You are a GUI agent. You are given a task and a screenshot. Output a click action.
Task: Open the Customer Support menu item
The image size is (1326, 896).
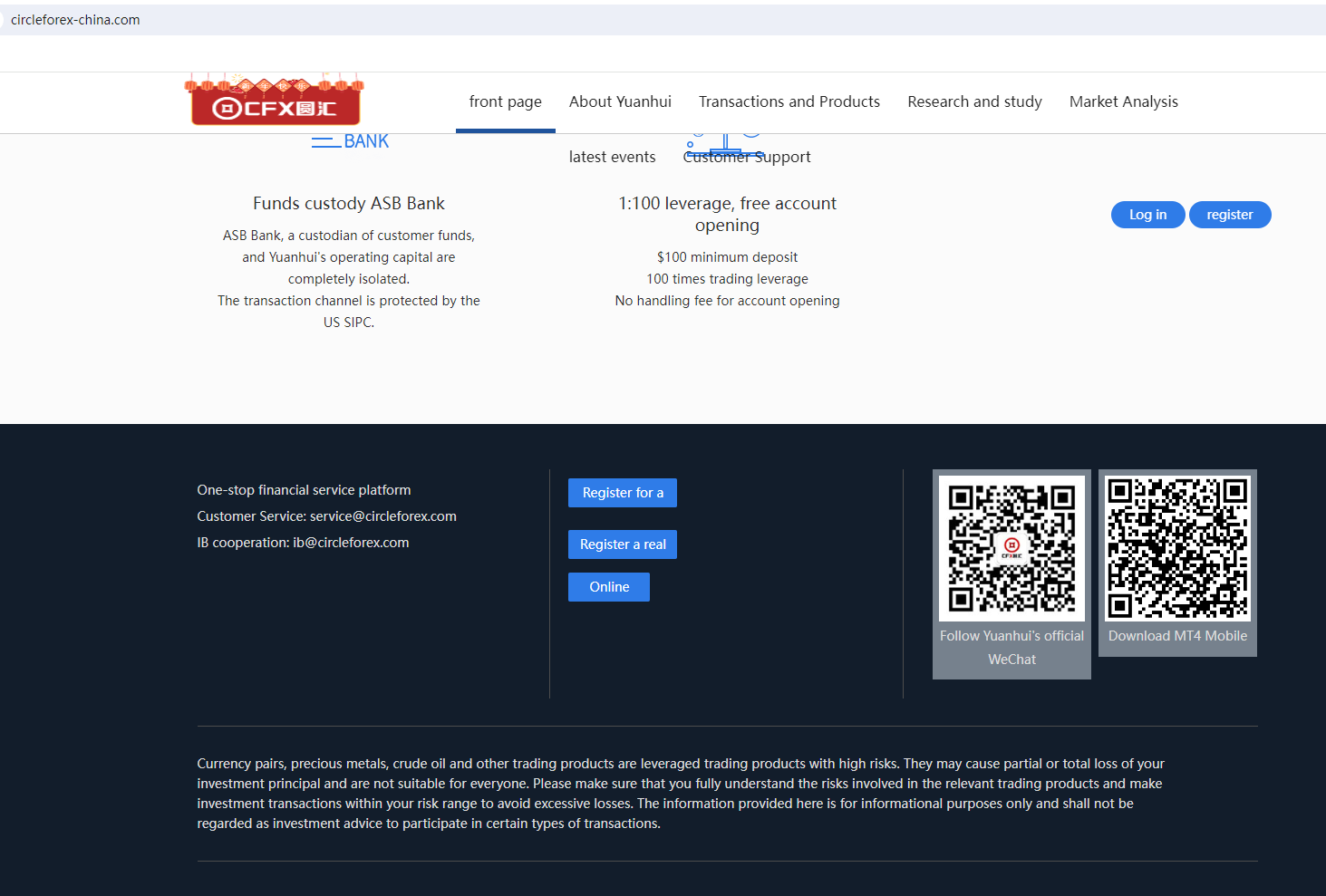click(x=747, y=157)
